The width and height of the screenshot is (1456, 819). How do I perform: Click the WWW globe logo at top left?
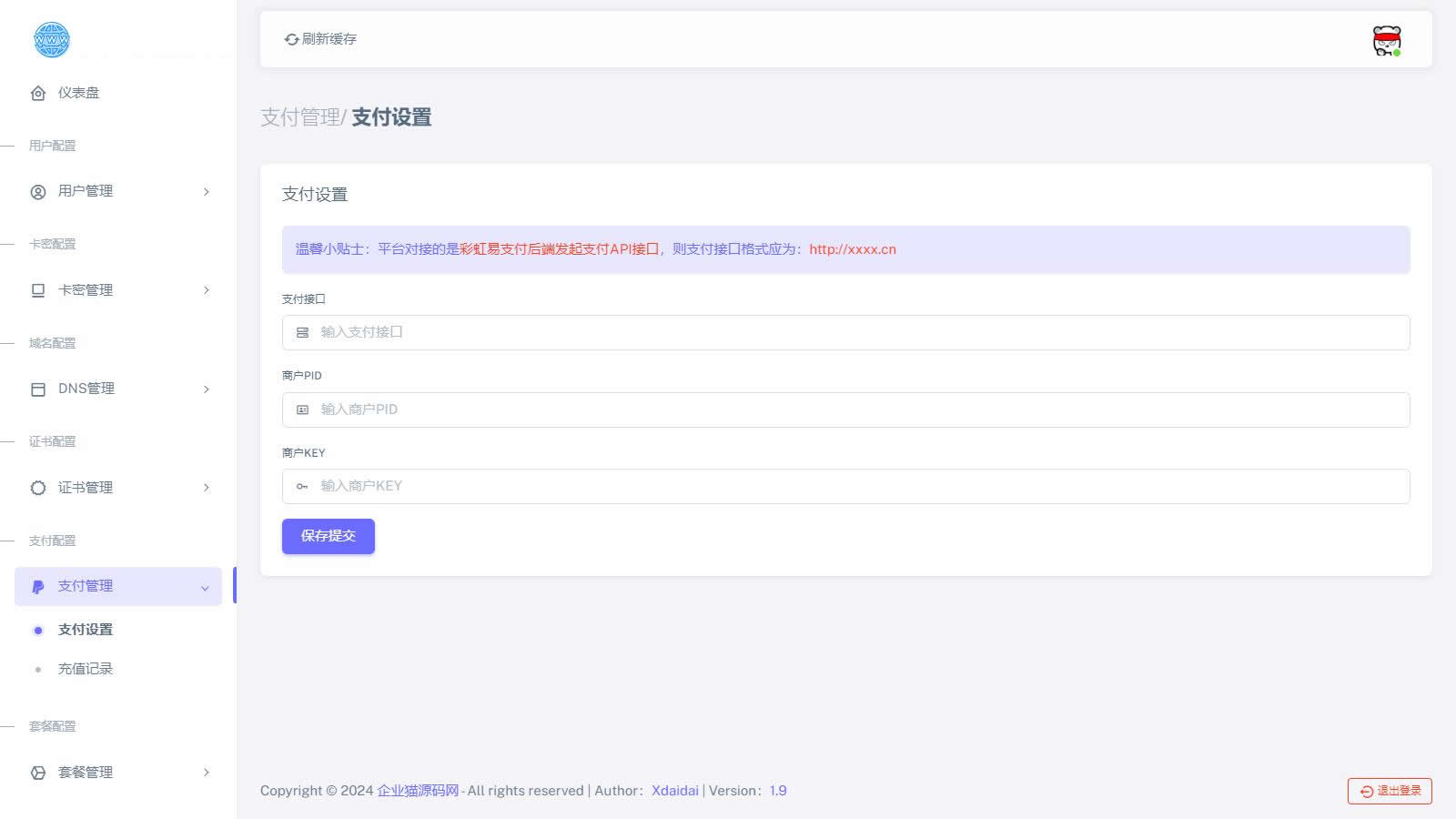(x=52, y=40)
